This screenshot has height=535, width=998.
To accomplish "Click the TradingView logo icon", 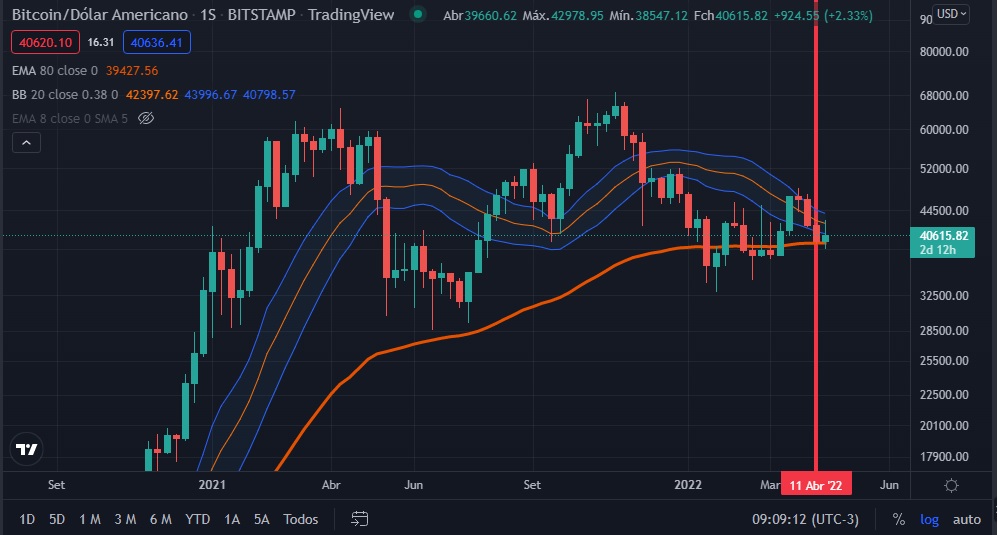I will (x=27, y=449).
